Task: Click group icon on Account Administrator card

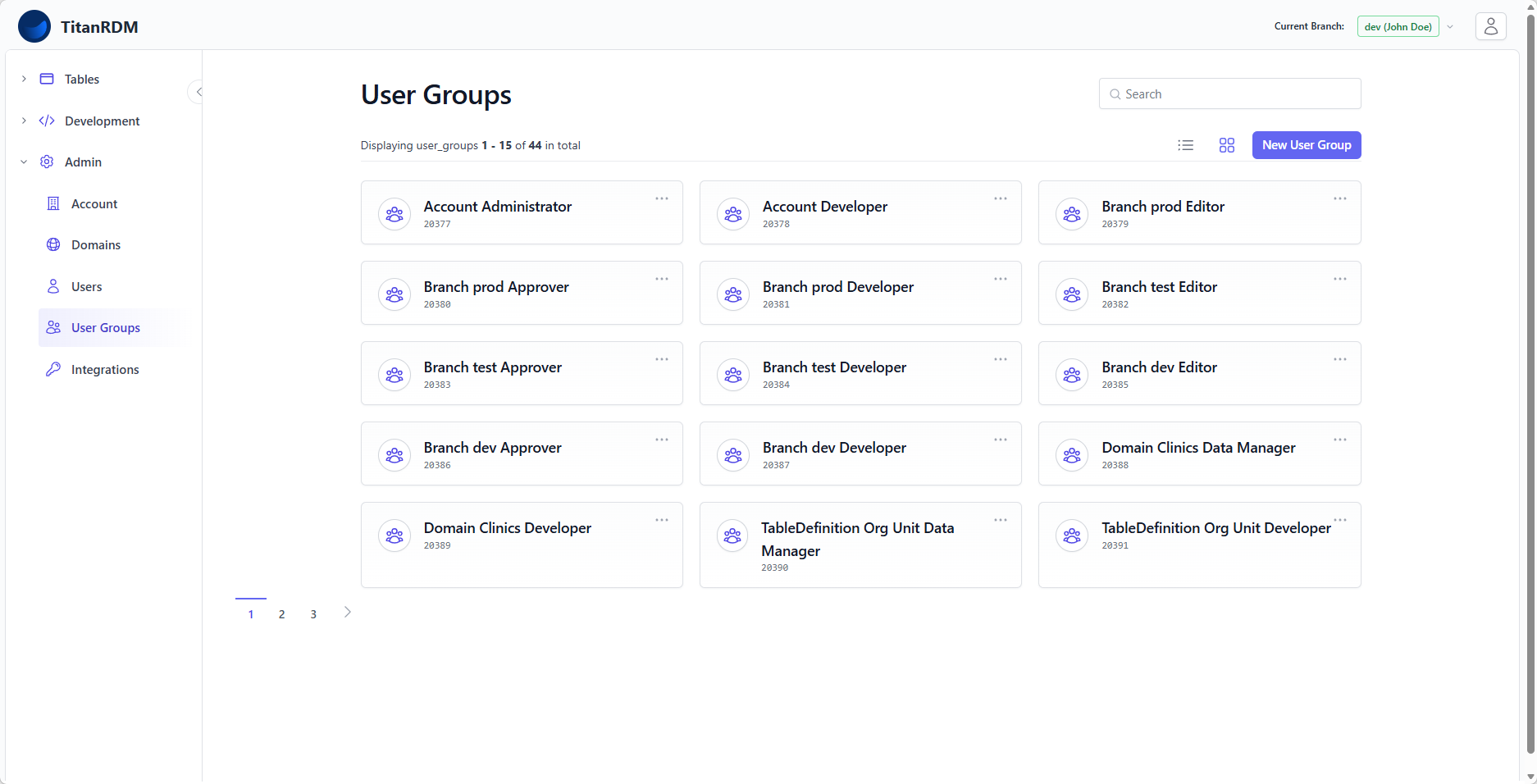Action: point(395,214)
